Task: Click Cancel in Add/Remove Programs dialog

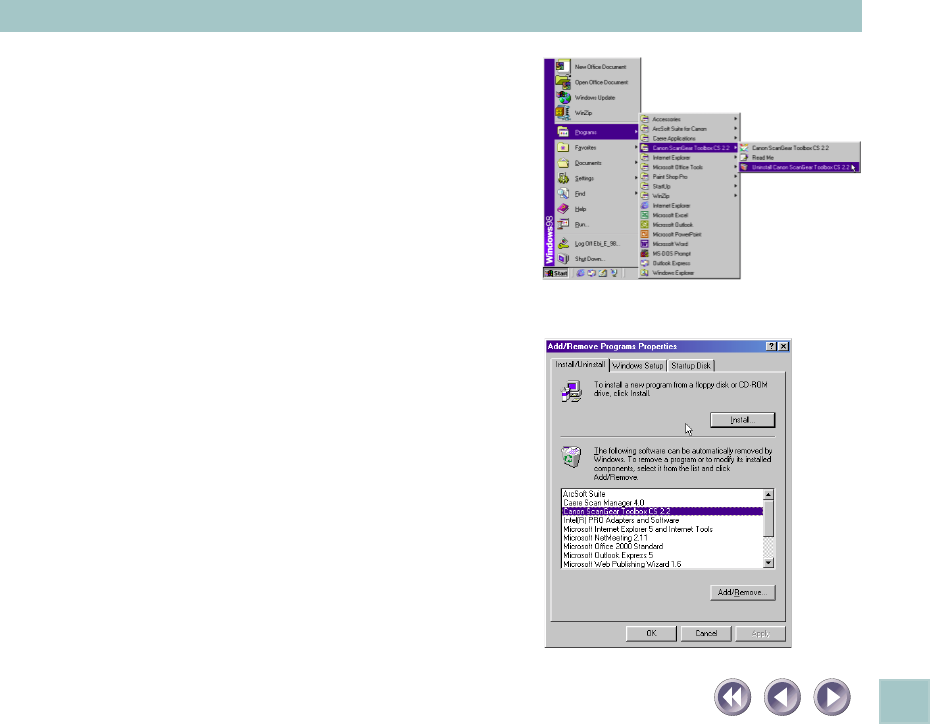Action: click(x=706, y=633)
